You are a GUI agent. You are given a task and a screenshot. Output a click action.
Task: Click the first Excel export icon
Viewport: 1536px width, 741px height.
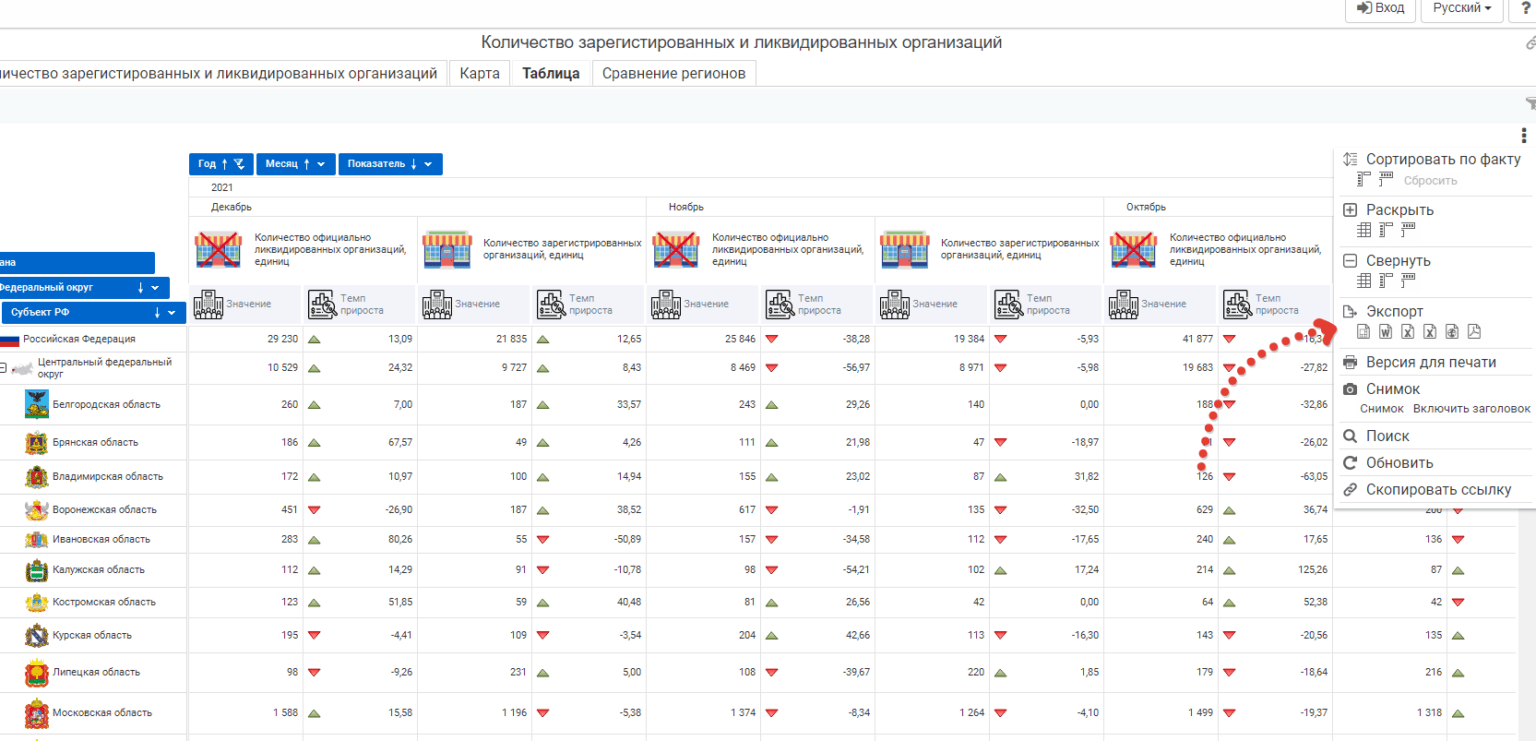(1408, 332)
